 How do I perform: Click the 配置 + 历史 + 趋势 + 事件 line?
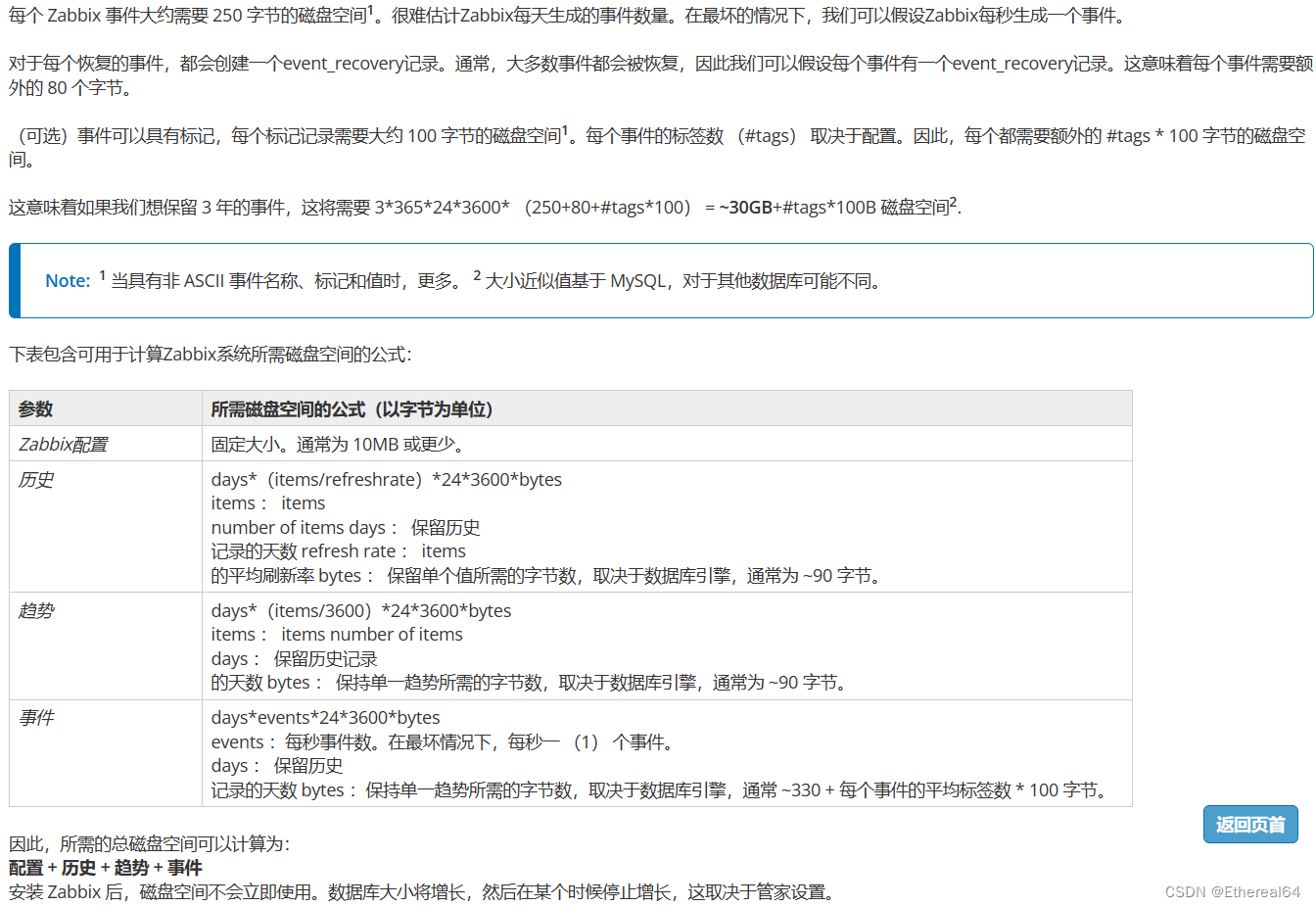click(x=106, y=868)
